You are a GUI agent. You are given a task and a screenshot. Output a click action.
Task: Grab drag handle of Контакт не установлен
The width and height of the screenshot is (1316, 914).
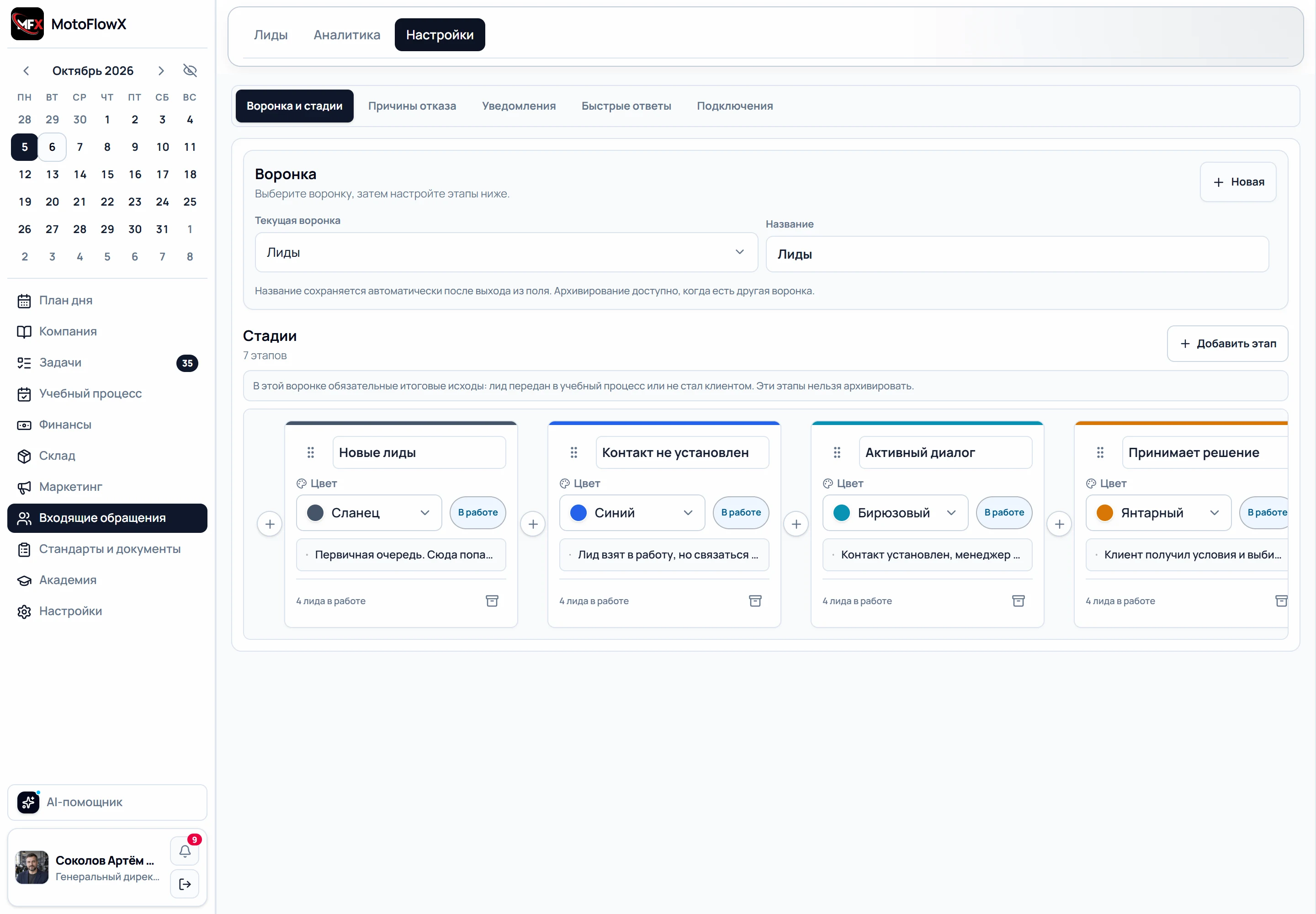click(573, 452)
